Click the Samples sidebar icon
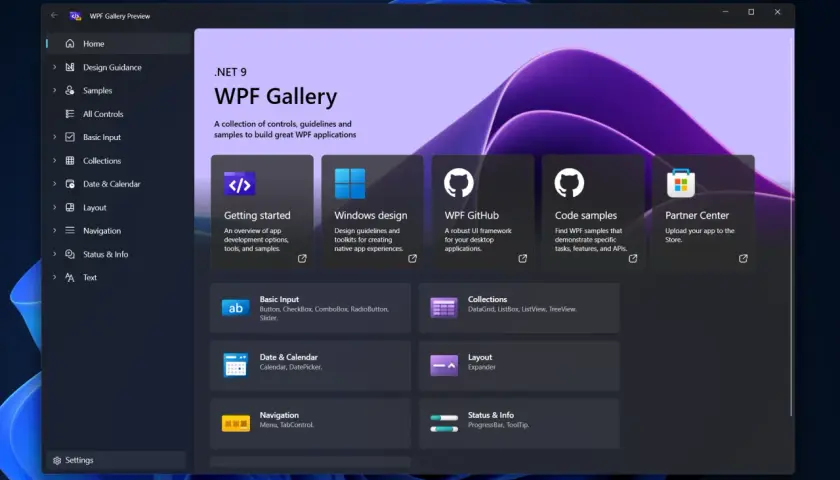 pos(70,90)
